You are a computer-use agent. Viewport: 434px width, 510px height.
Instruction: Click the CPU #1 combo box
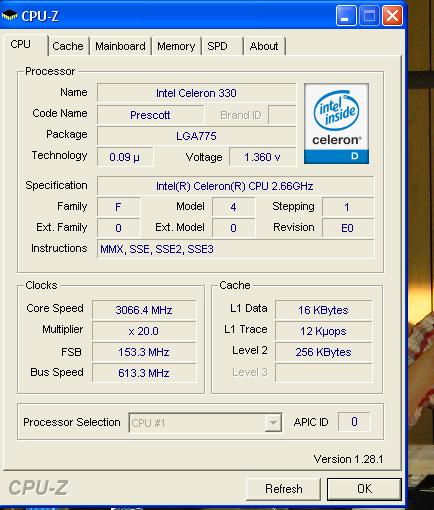point(205,423)
